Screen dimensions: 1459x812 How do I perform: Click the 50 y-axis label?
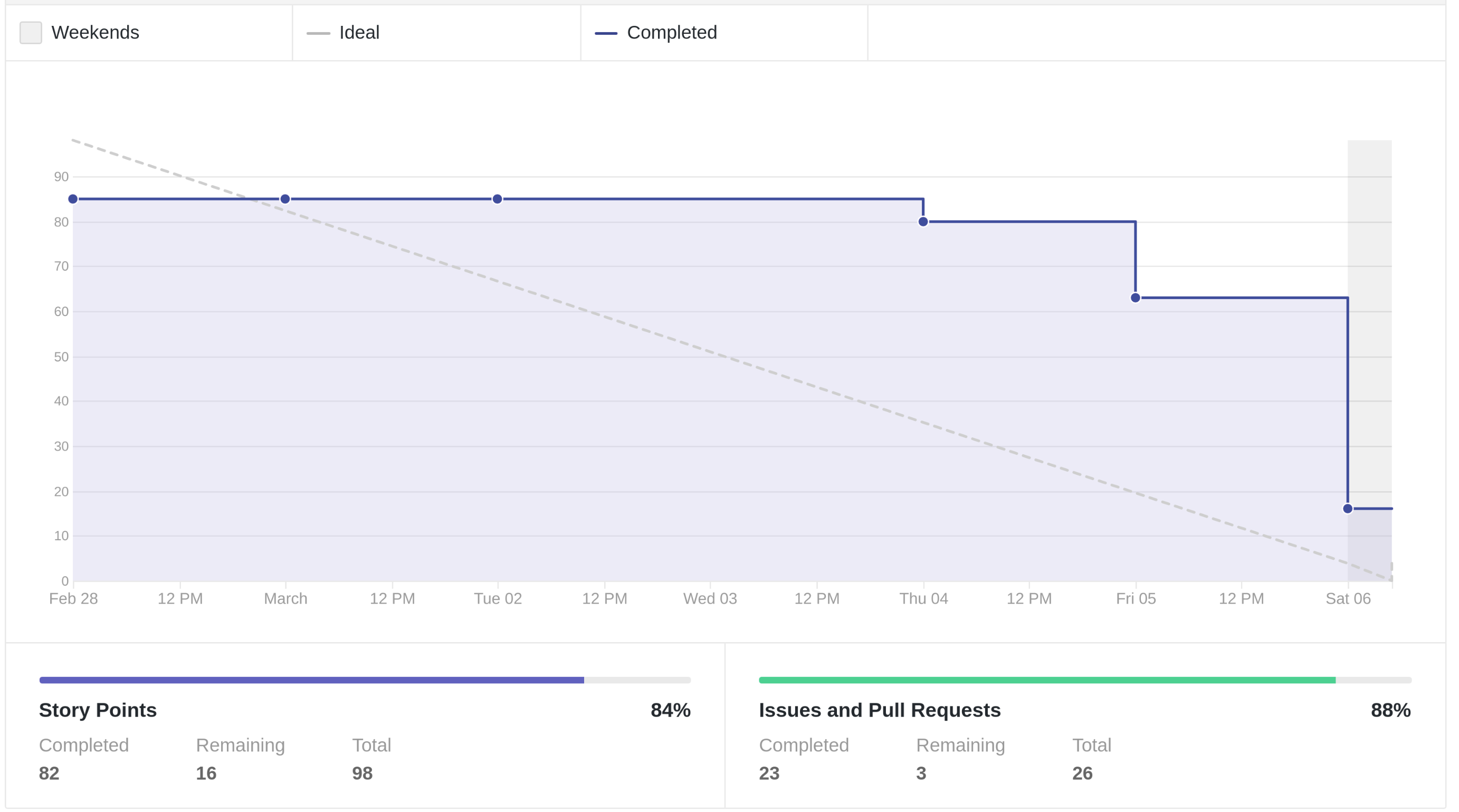[x=61, y=357]
